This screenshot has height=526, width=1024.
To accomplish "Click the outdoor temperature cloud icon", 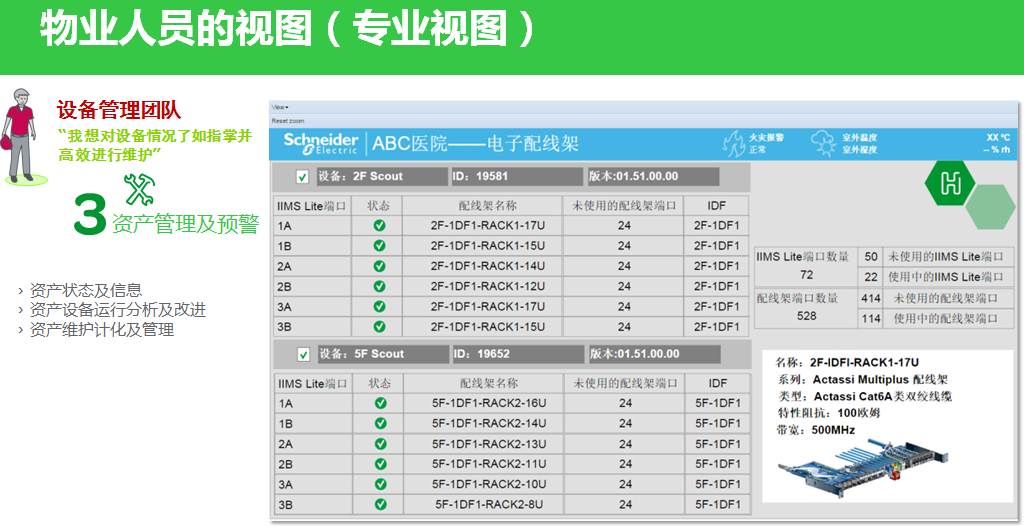I will [x=822, y=142].
